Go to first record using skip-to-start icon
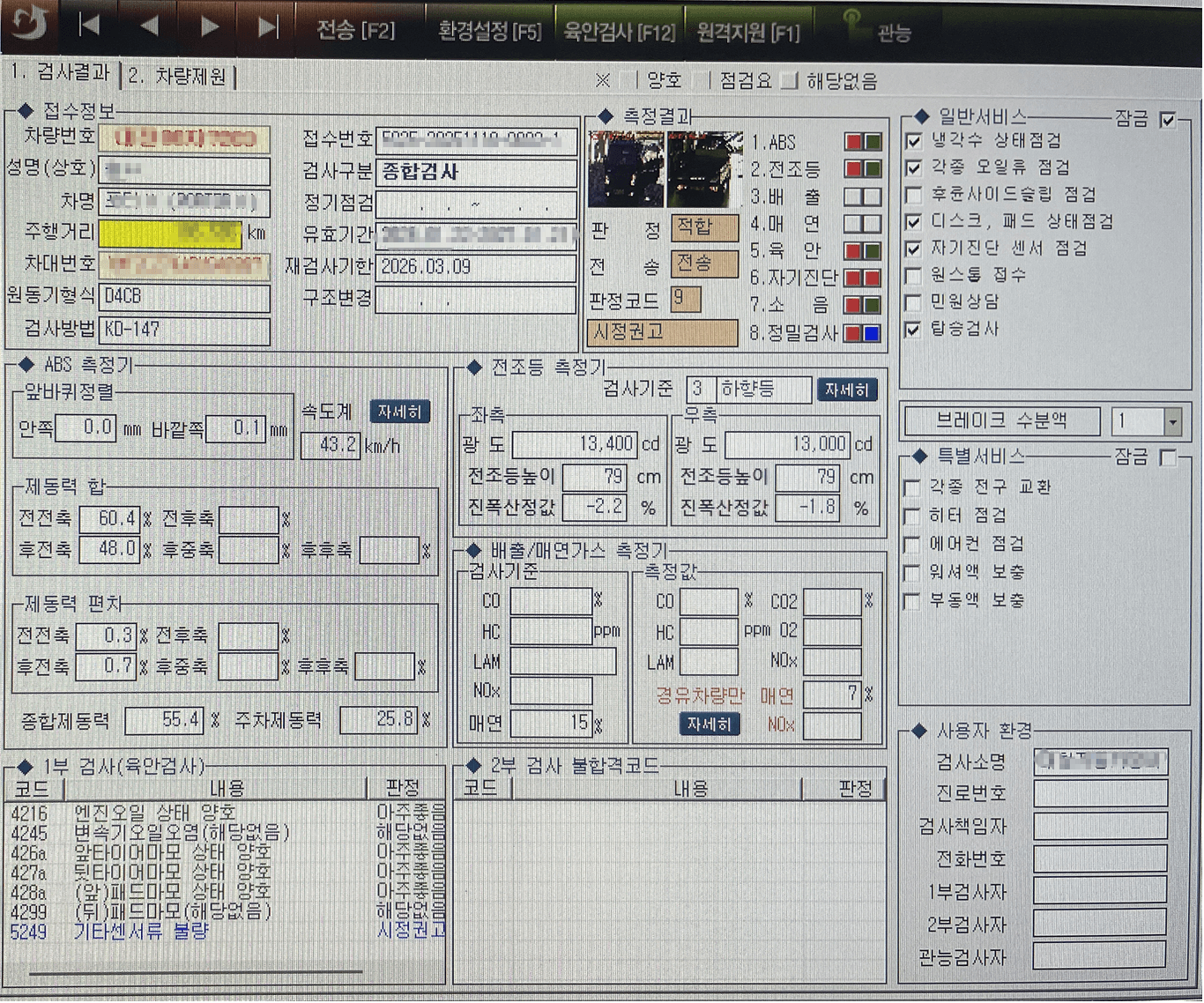1204x1003 pixels. pos(89,26)
